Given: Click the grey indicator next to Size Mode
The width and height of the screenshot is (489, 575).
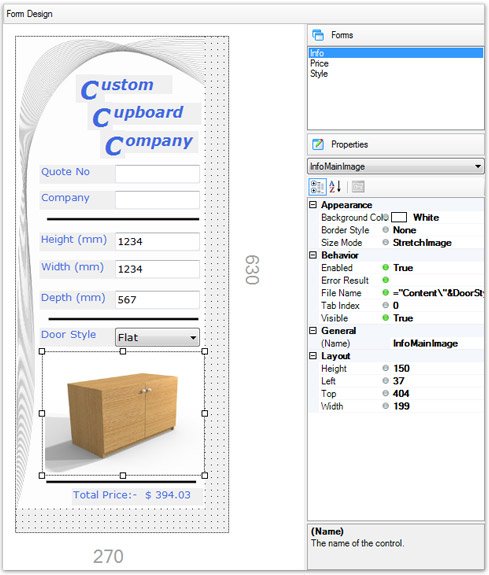Looking at the screenshot, I should tap(386, 242).
